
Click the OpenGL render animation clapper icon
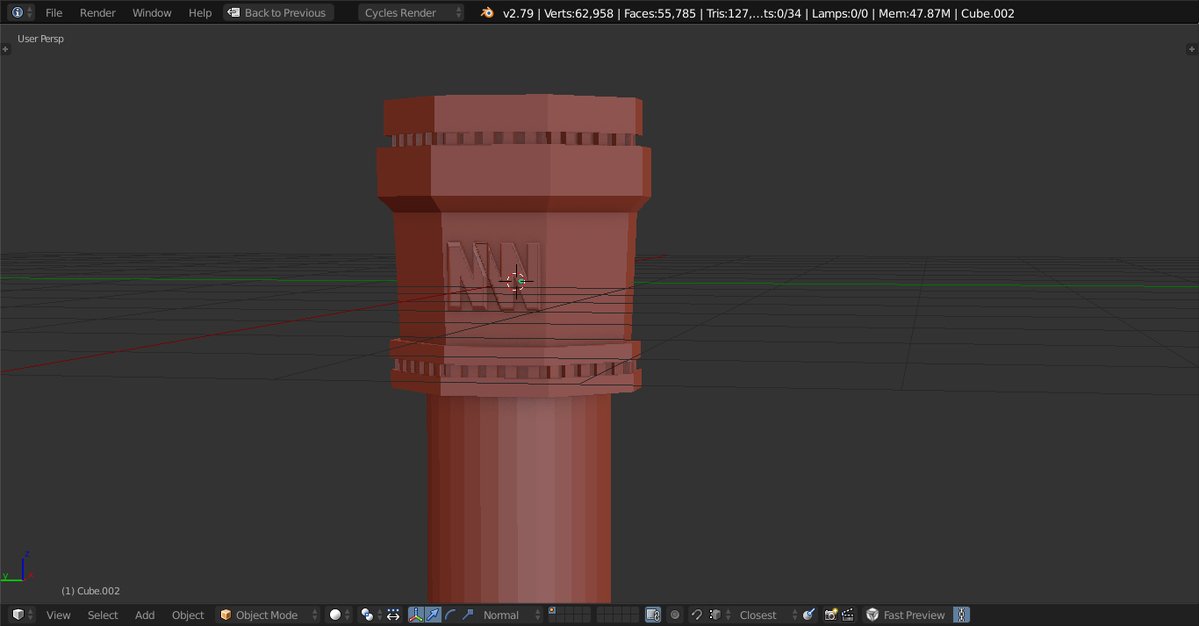coord(848,615)
